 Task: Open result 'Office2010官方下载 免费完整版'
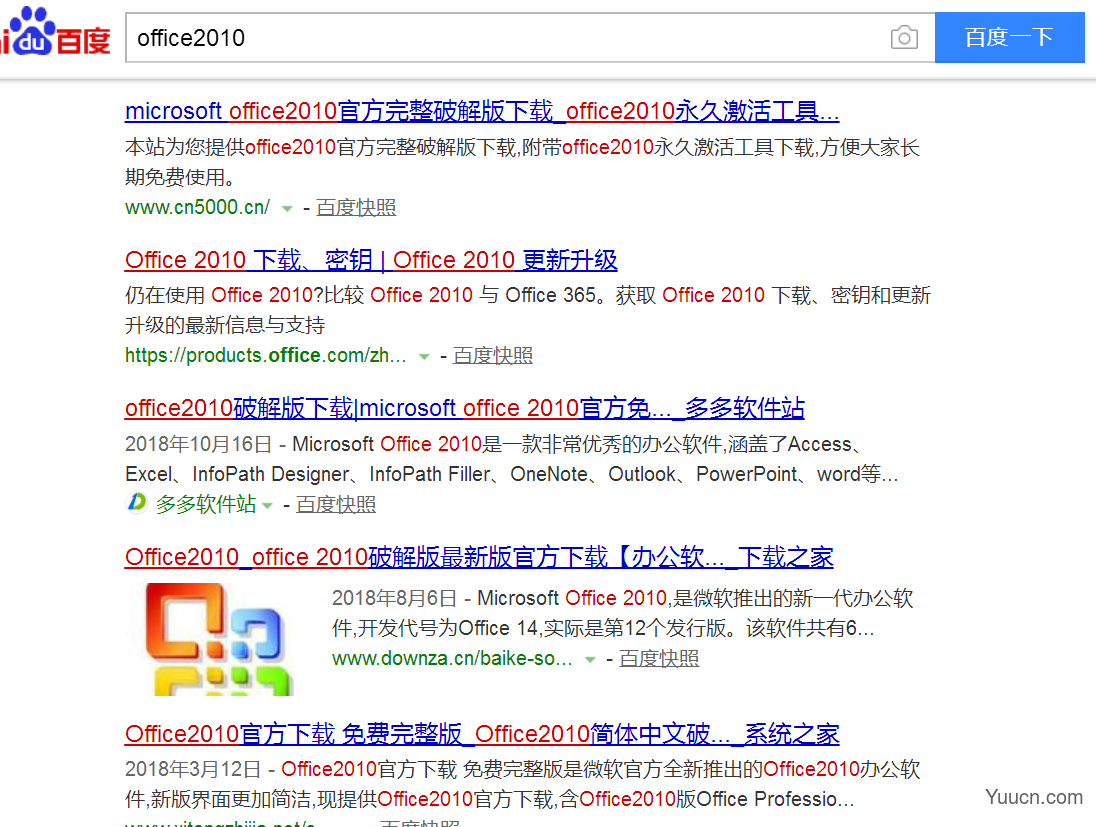click(482, 734)
